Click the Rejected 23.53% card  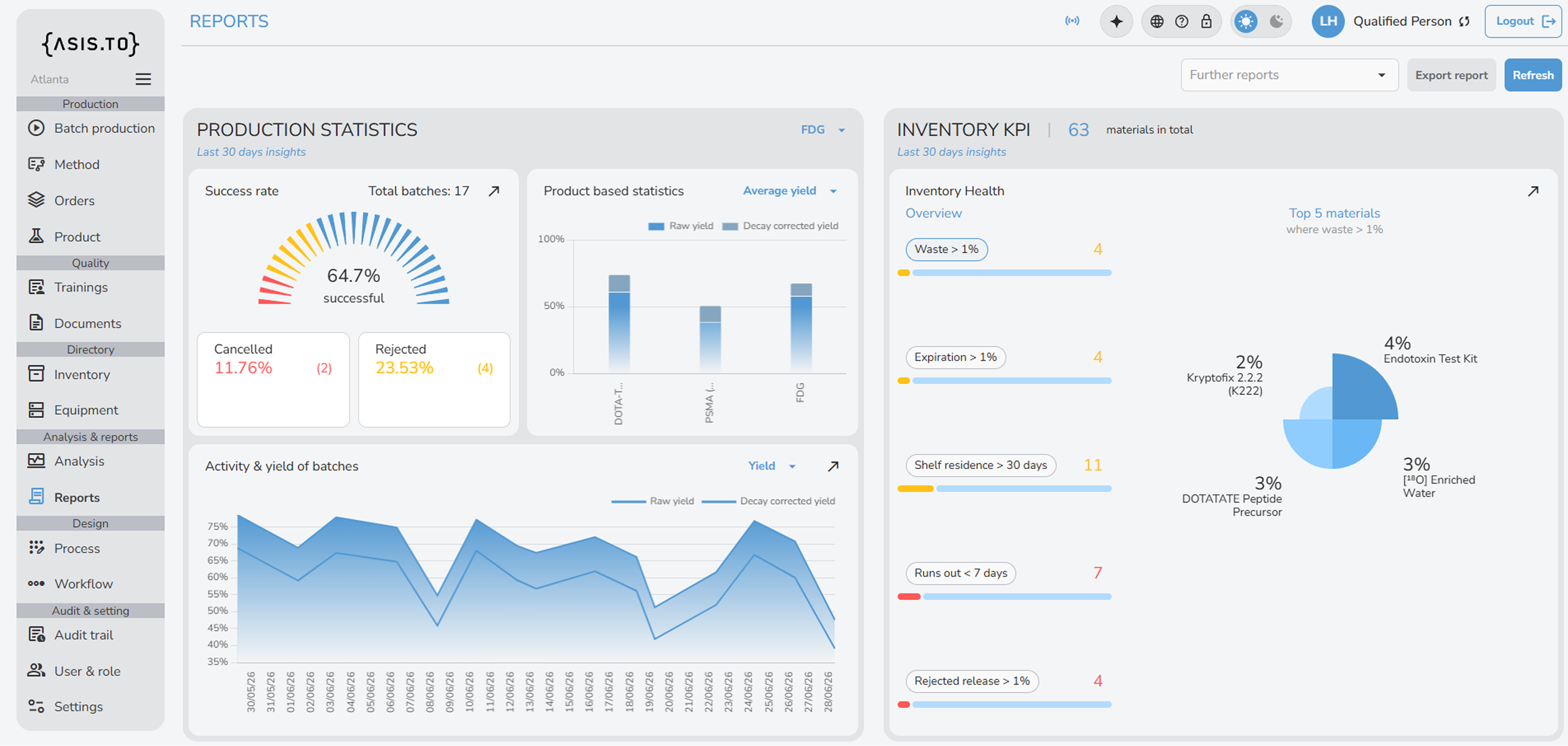(434, 380)
